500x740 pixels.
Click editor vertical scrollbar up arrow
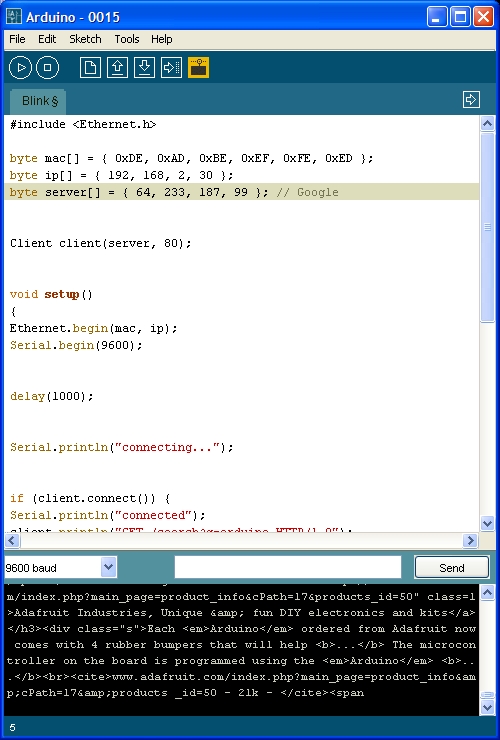[x=487, y=124]
